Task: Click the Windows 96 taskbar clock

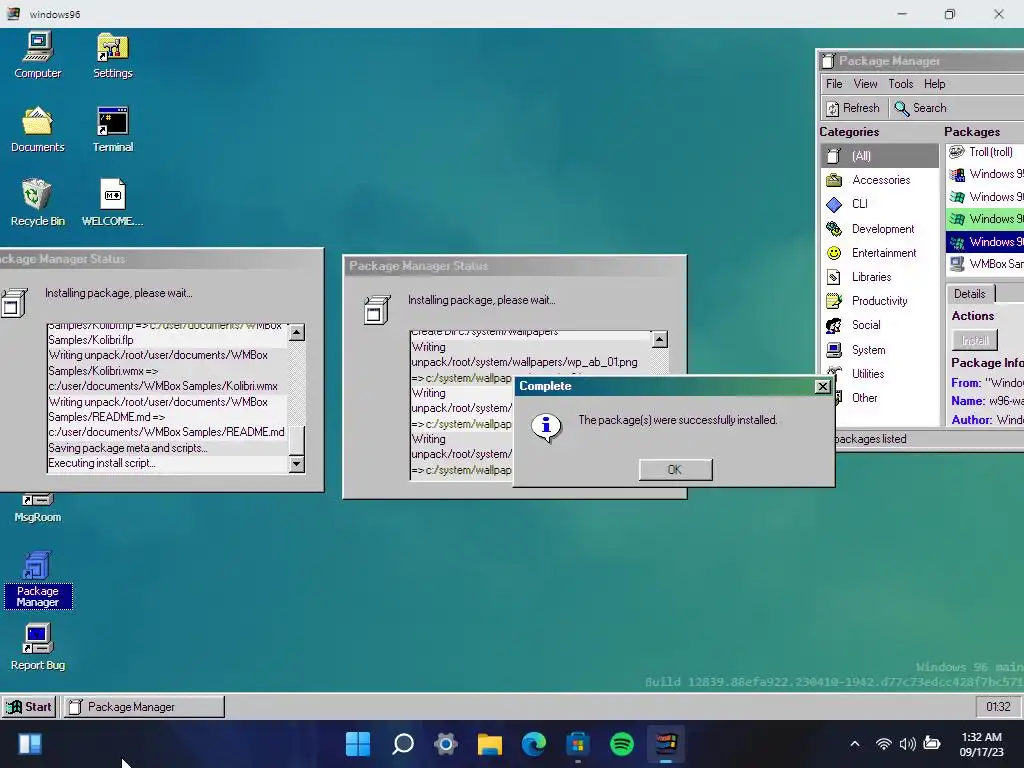Action: click(998, 707)
